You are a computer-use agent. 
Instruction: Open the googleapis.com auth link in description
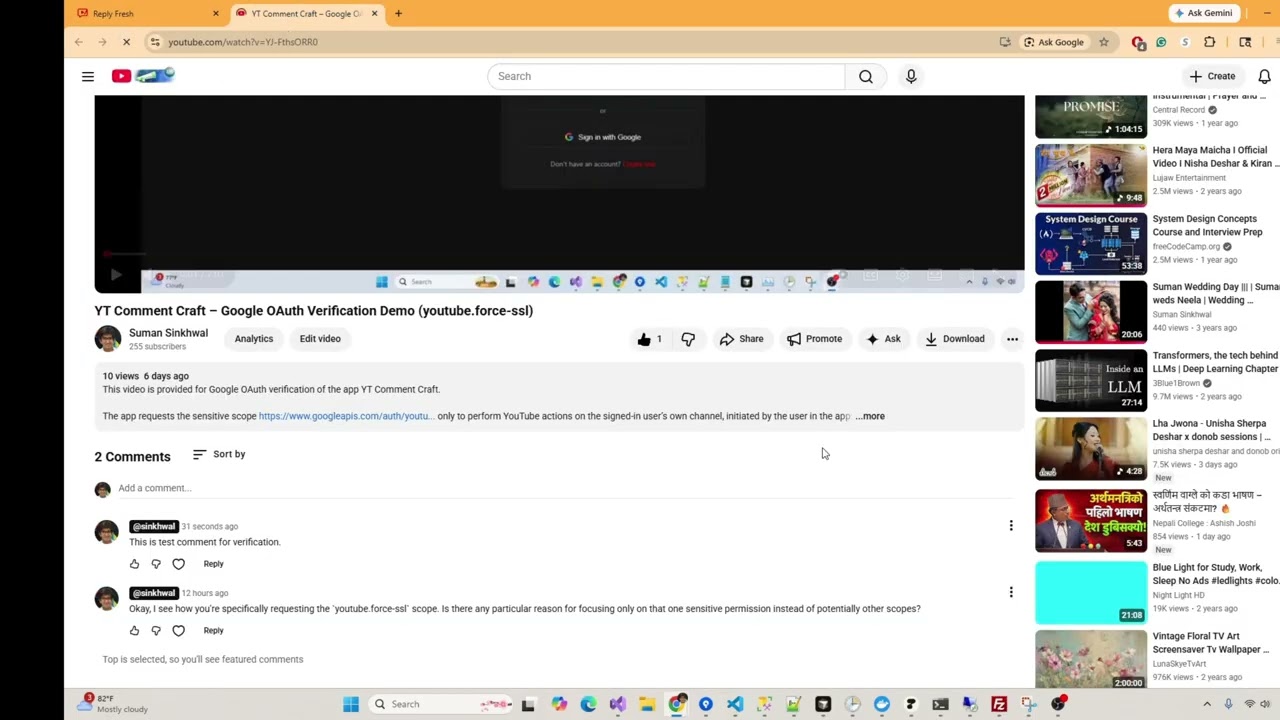(346, 416)
